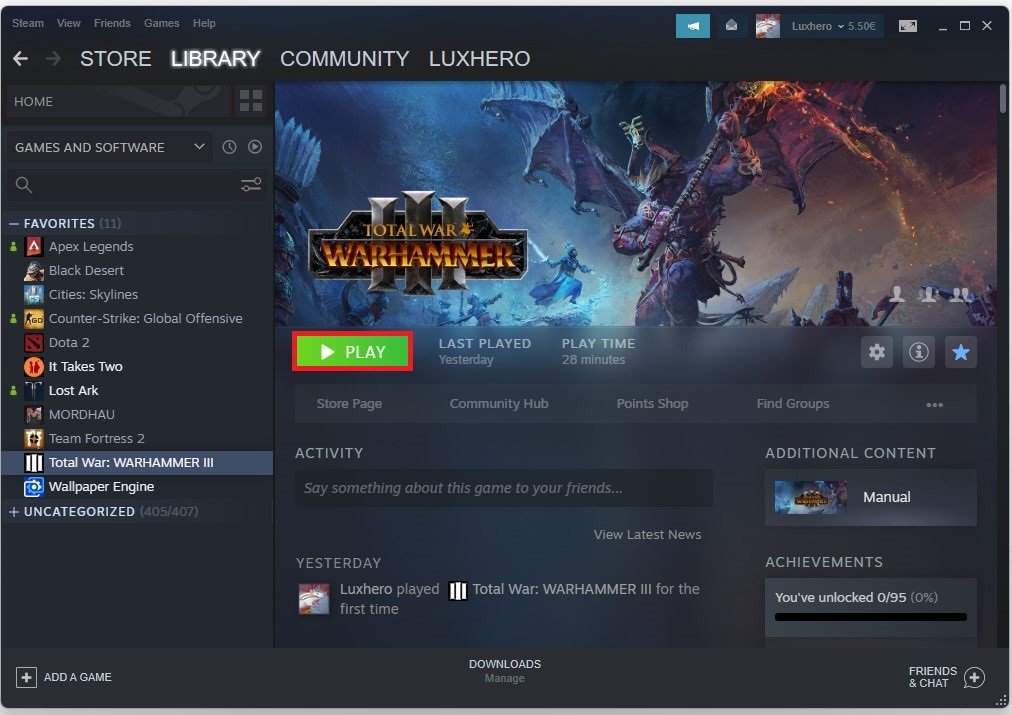Image resolution: width=1012 pixels, height=715 pixels.
Task: Open the Steam menu
Action: click(x=28, y=23)
